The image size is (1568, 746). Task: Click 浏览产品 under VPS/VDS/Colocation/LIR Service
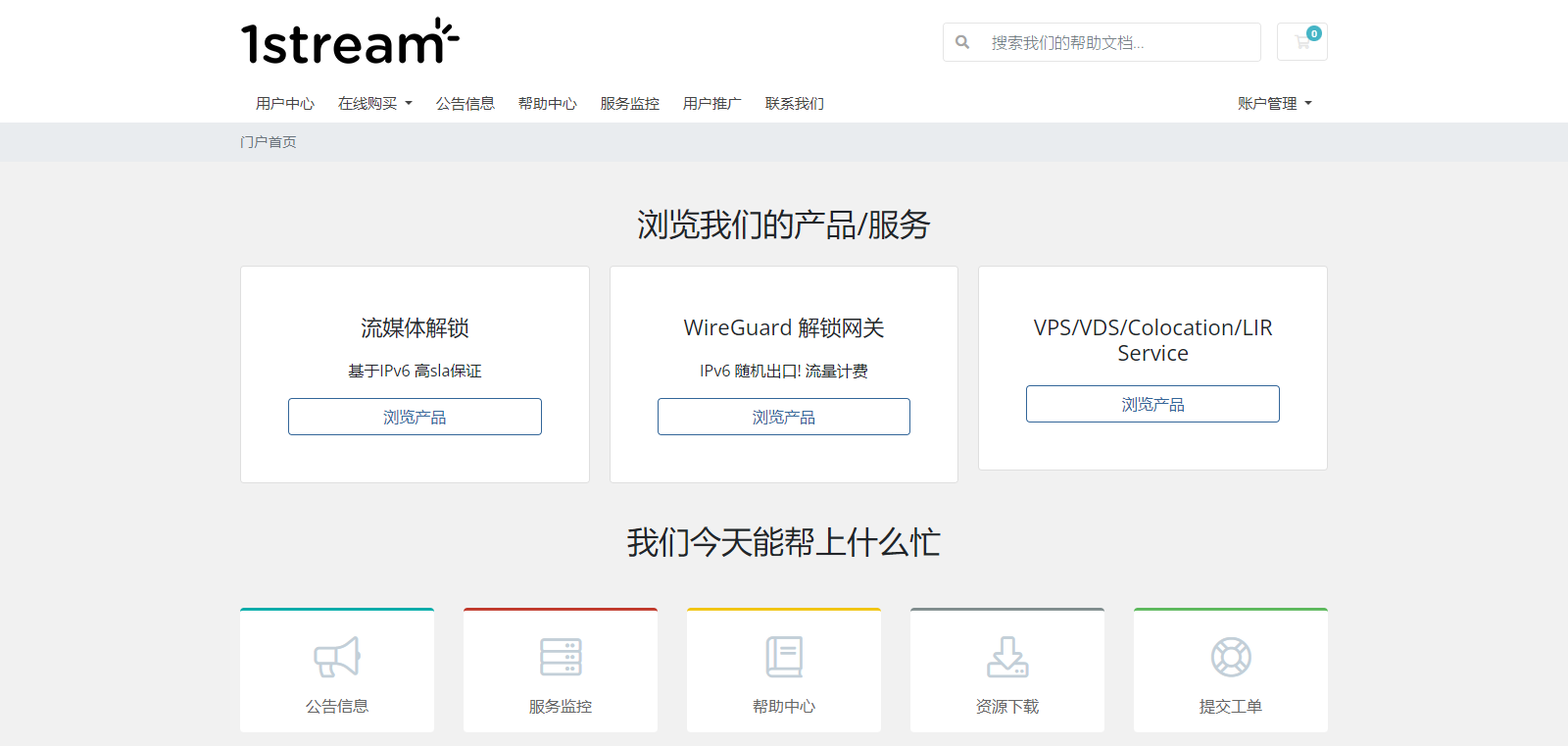(x=1152, y=404)
